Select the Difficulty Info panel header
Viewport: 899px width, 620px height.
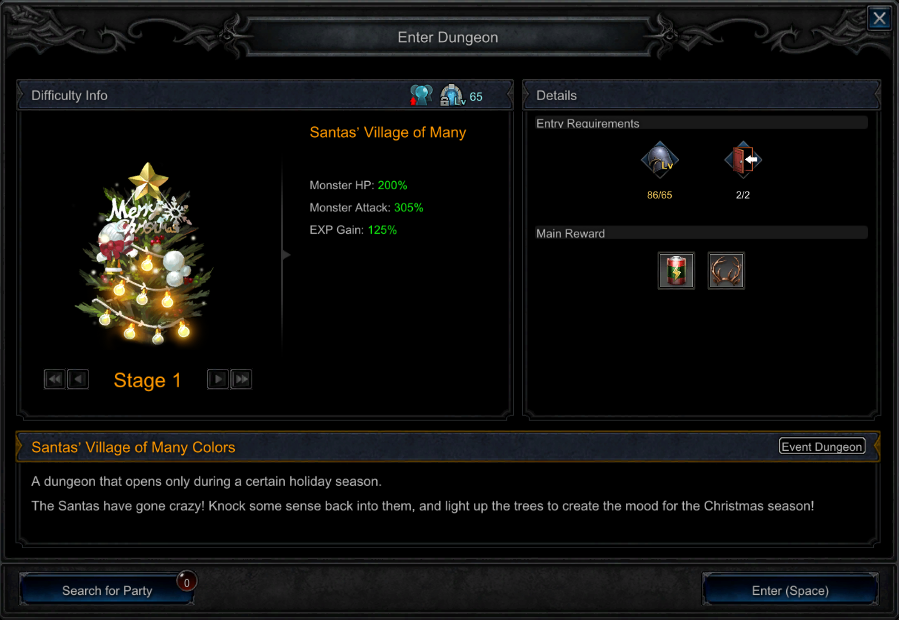click(264, 95)
